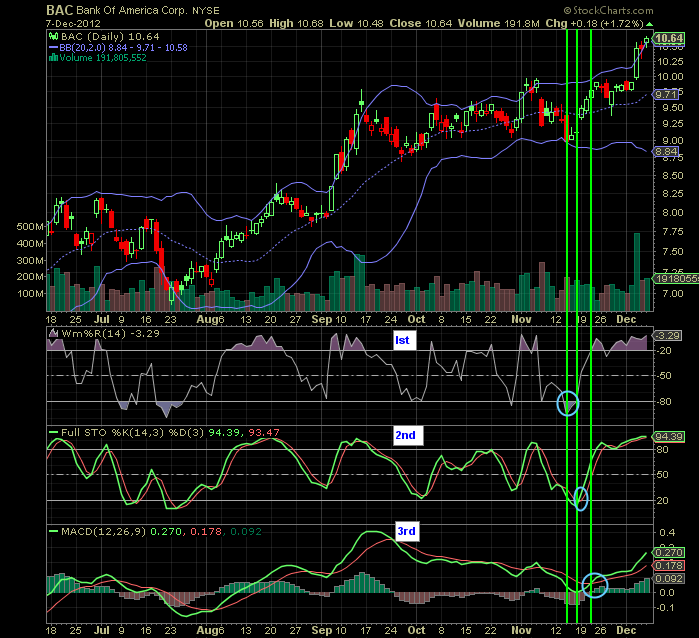Click the 9.71 middle band price tag

click(666, 95)
